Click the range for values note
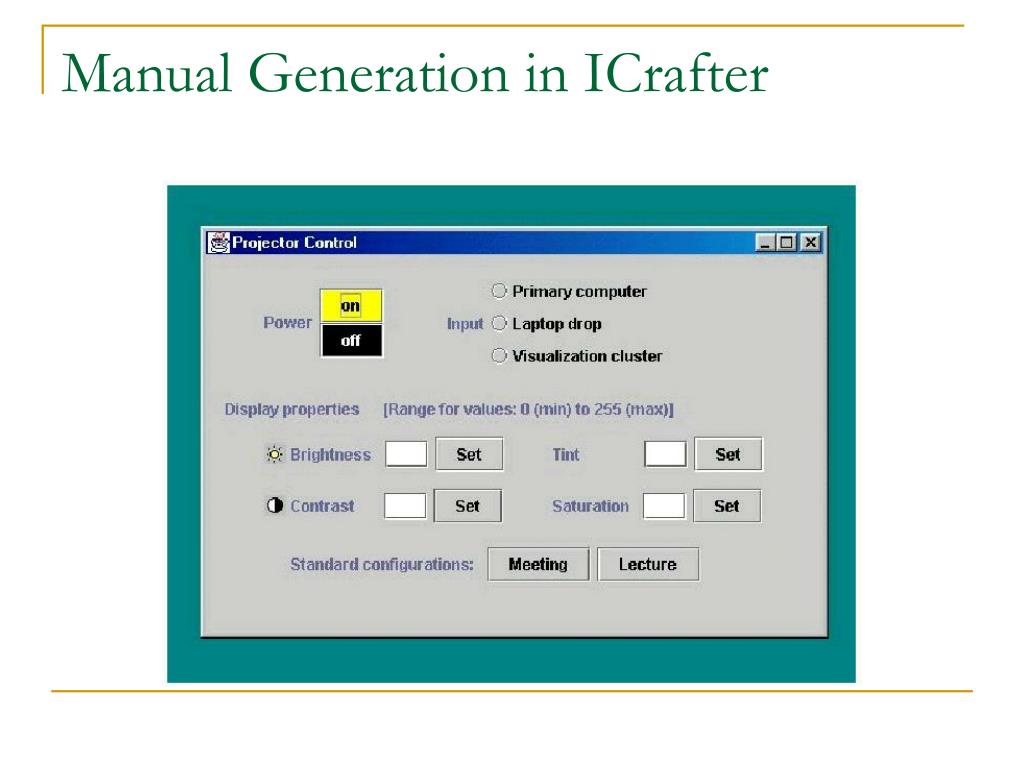Image resolution: width=1024 pixels, height=768 pixels. pos(528,409)
